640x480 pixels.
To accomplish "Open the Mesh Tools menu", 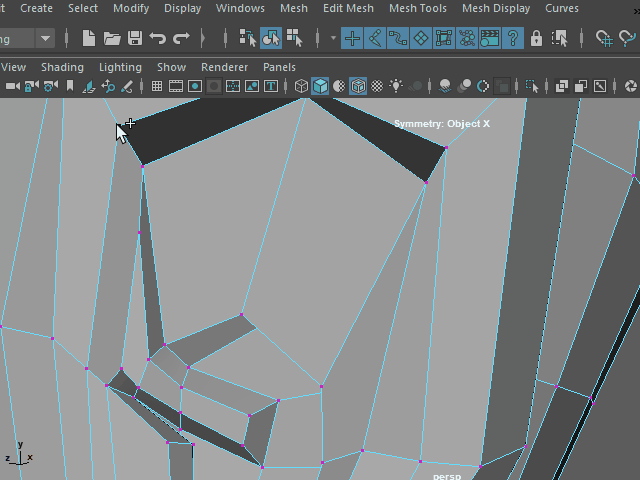I will tap(417, 8).
